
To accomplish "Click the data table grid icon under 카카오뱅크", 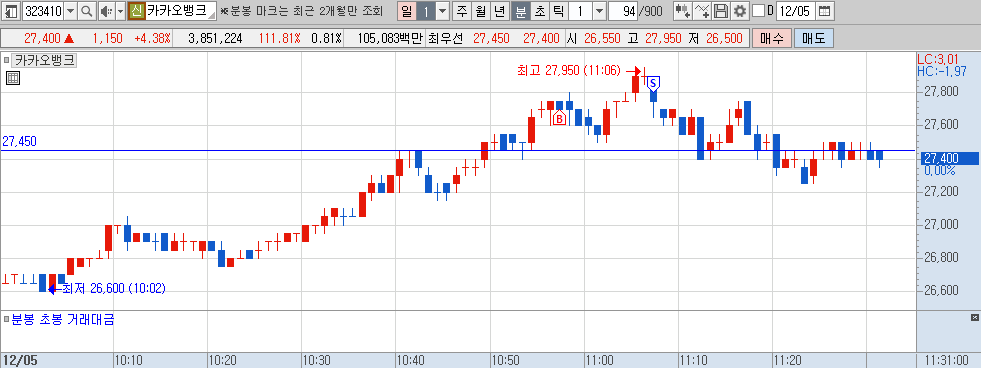I will pyautogui.click(x=13, y=78).
